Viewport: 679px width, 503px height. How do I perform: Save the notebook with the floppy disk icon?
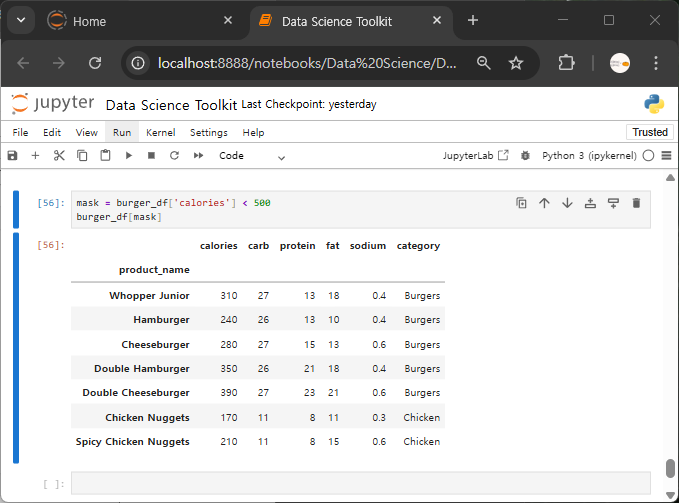13,155
